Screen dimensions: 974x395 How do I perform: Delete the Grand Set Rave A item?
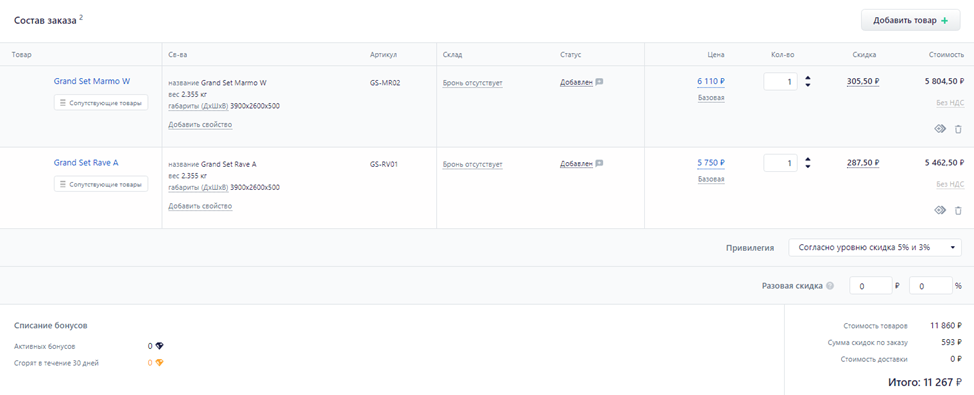pos(958,211)
